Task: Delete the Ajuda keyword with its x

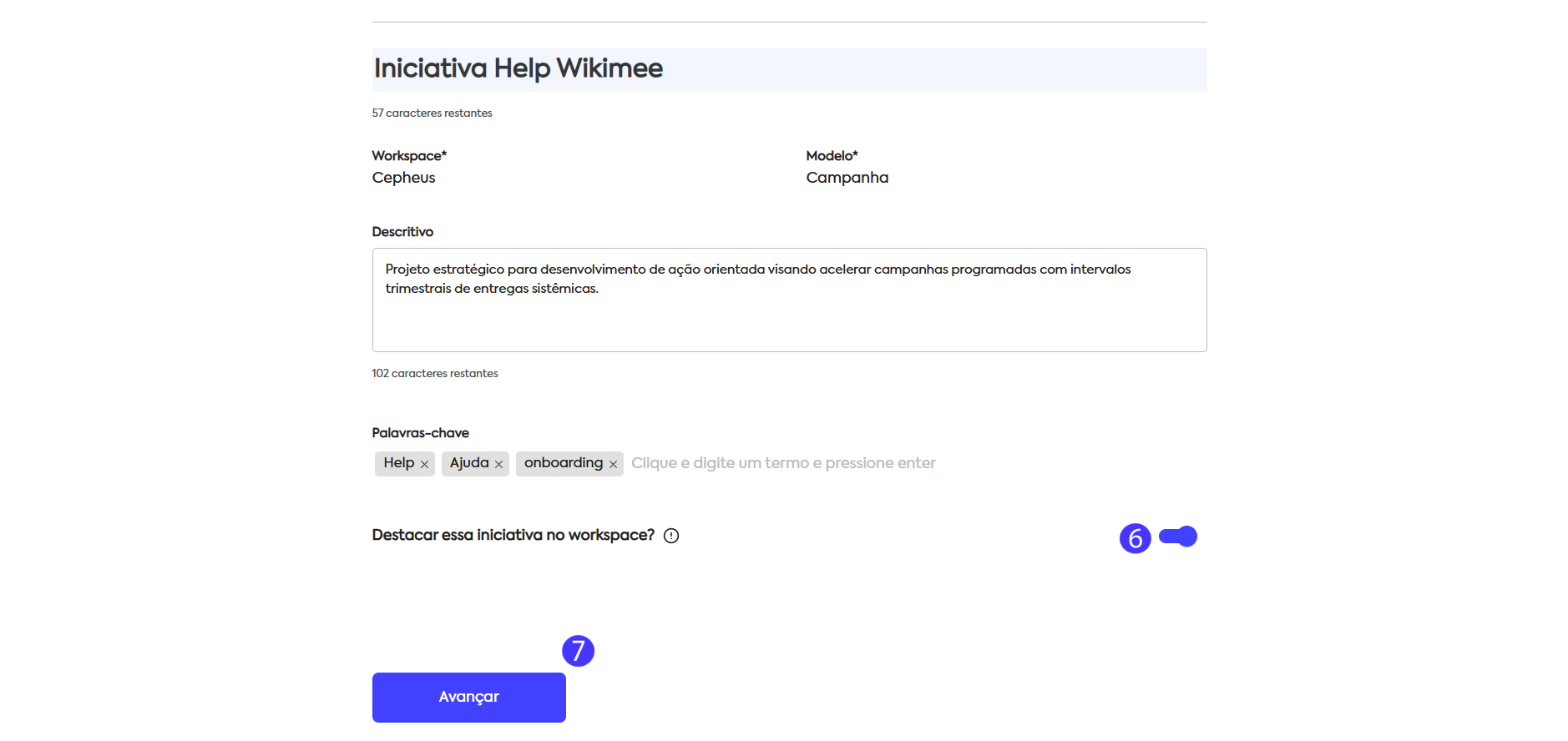Action: click(498, 465)
